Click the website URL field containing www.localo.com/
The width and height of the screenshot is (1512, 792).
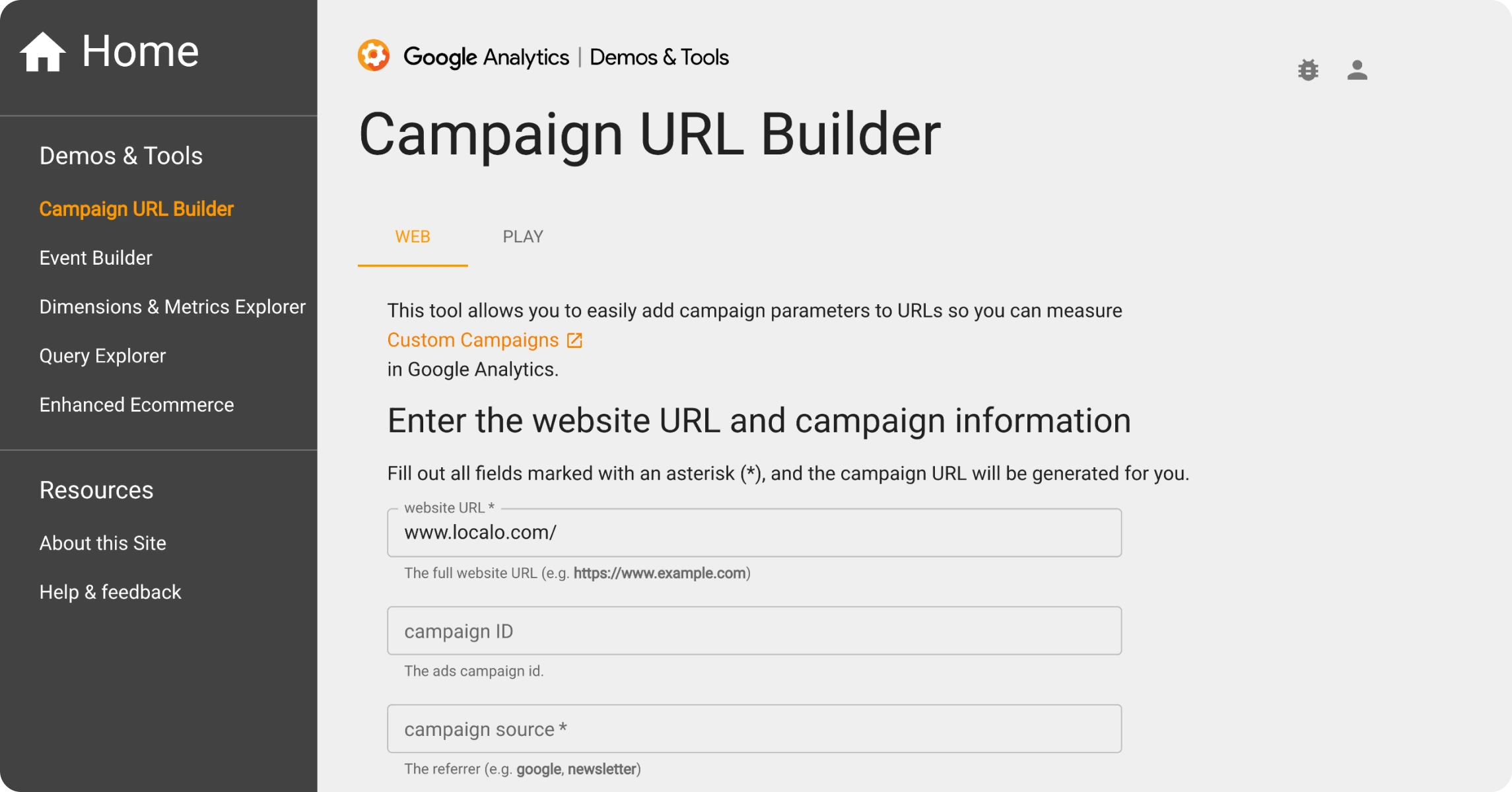coord(753,532)
